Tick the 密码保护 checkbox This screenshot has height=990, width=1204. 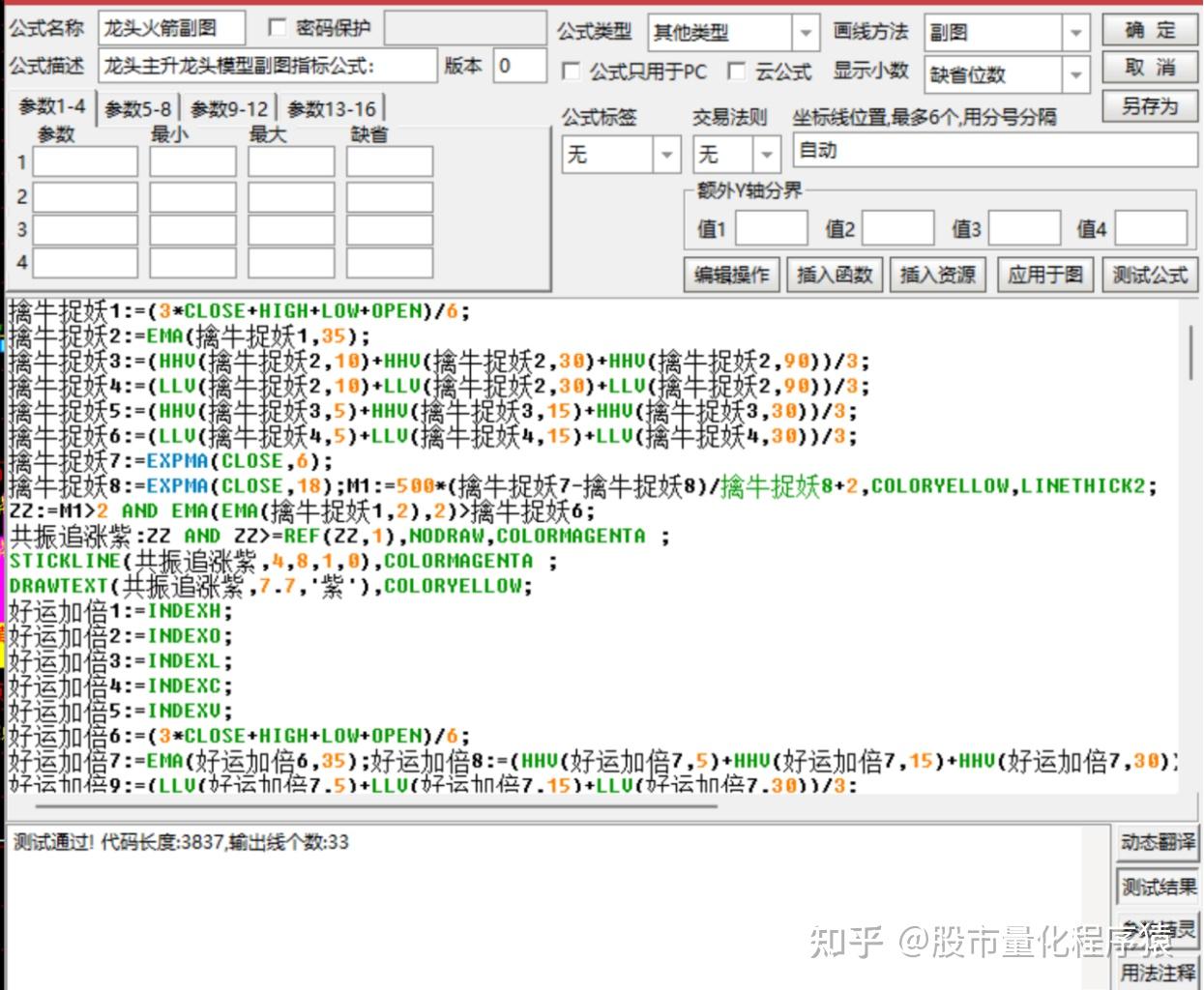click(x=278, y=27)
